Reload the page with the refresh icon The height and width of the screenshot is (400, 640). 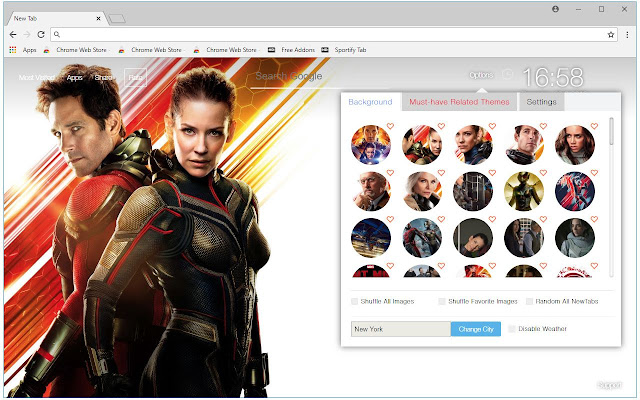tap(41, 35)
